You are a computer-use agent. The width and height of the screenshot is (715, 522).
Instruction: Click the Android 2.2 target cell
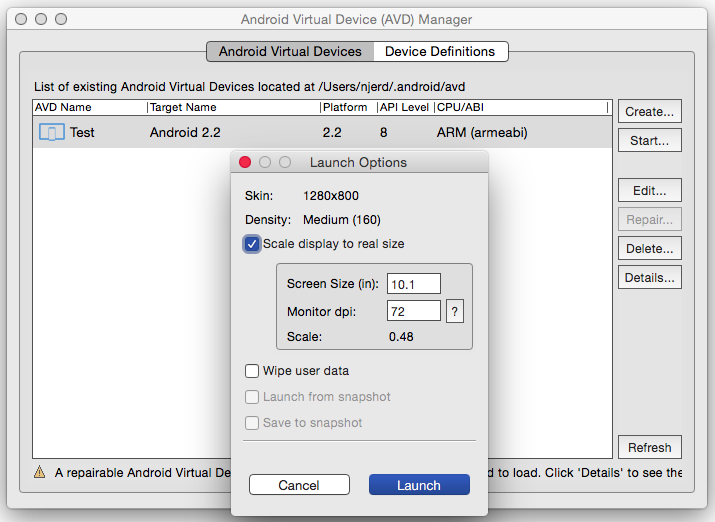(185, 132)
